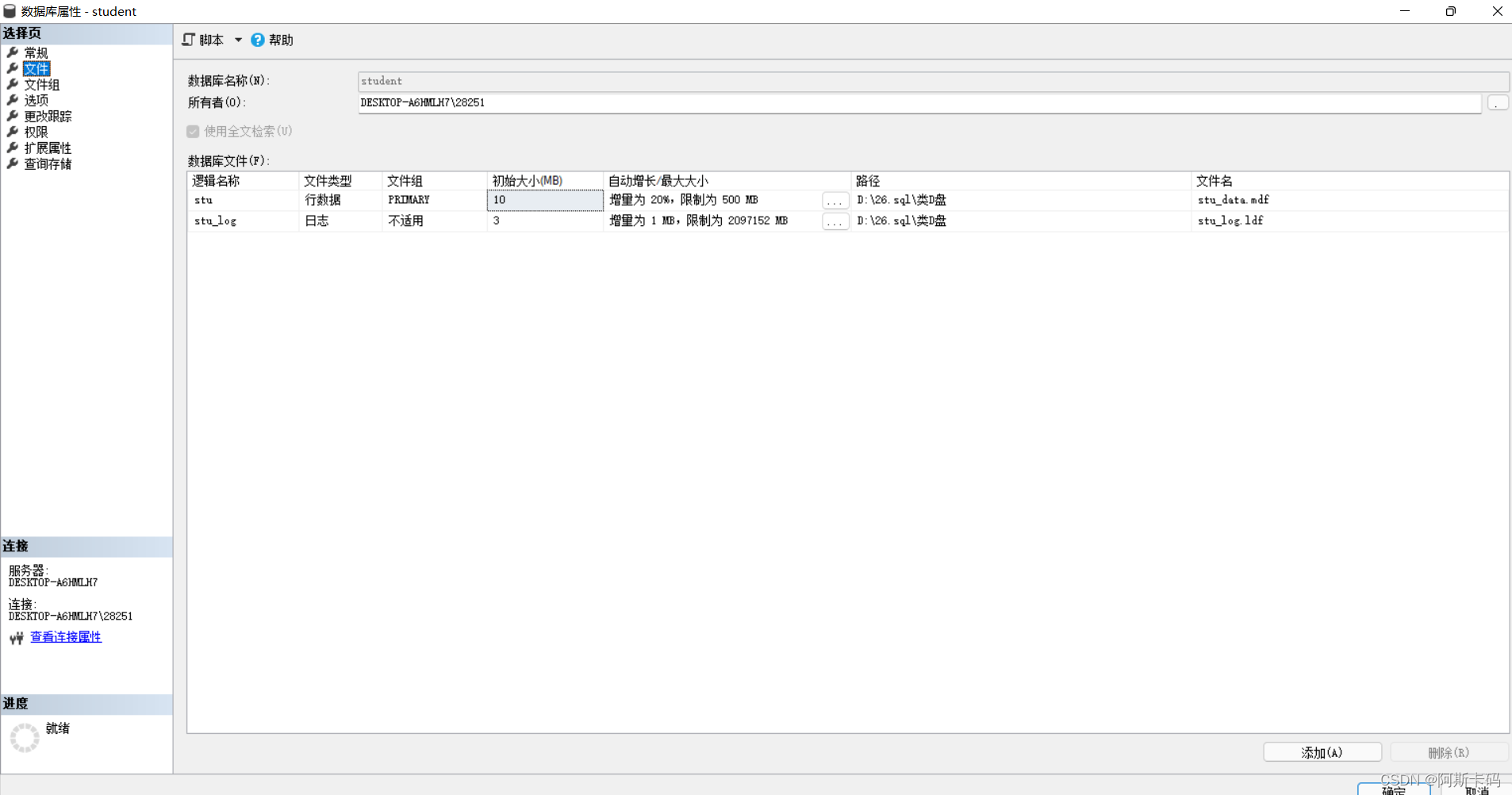Open the 扩展属性 page
This screenshot has height=795, width=1512.
pos(48,148)
